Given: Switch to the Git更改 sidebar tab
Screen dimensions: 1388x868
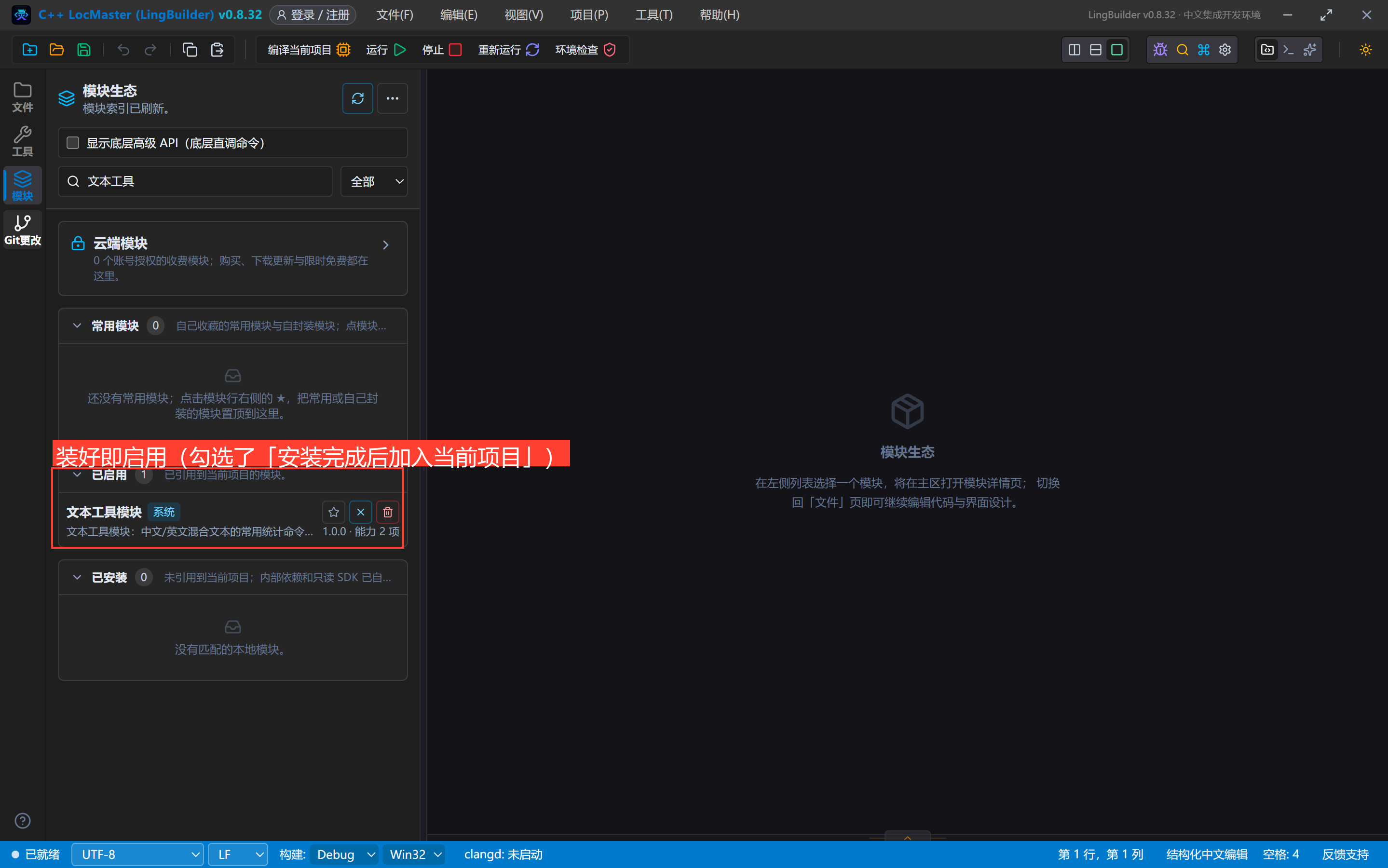Looking at the screenshot, I should (22, 230).
